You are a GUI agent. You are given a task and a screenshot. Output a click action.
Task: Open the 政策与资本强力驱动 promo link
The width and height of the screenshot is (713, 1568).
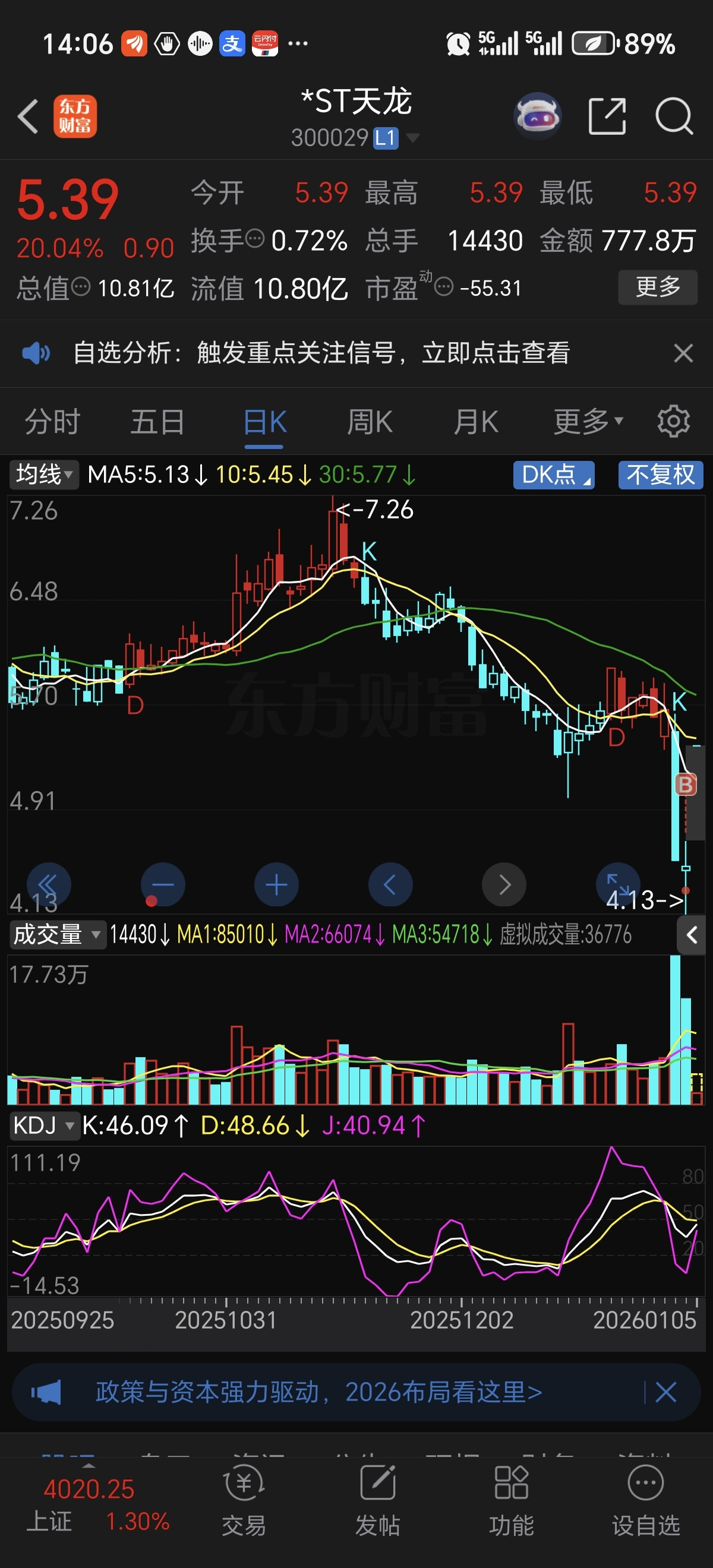pyautogui.click(x=318, y=1392)
